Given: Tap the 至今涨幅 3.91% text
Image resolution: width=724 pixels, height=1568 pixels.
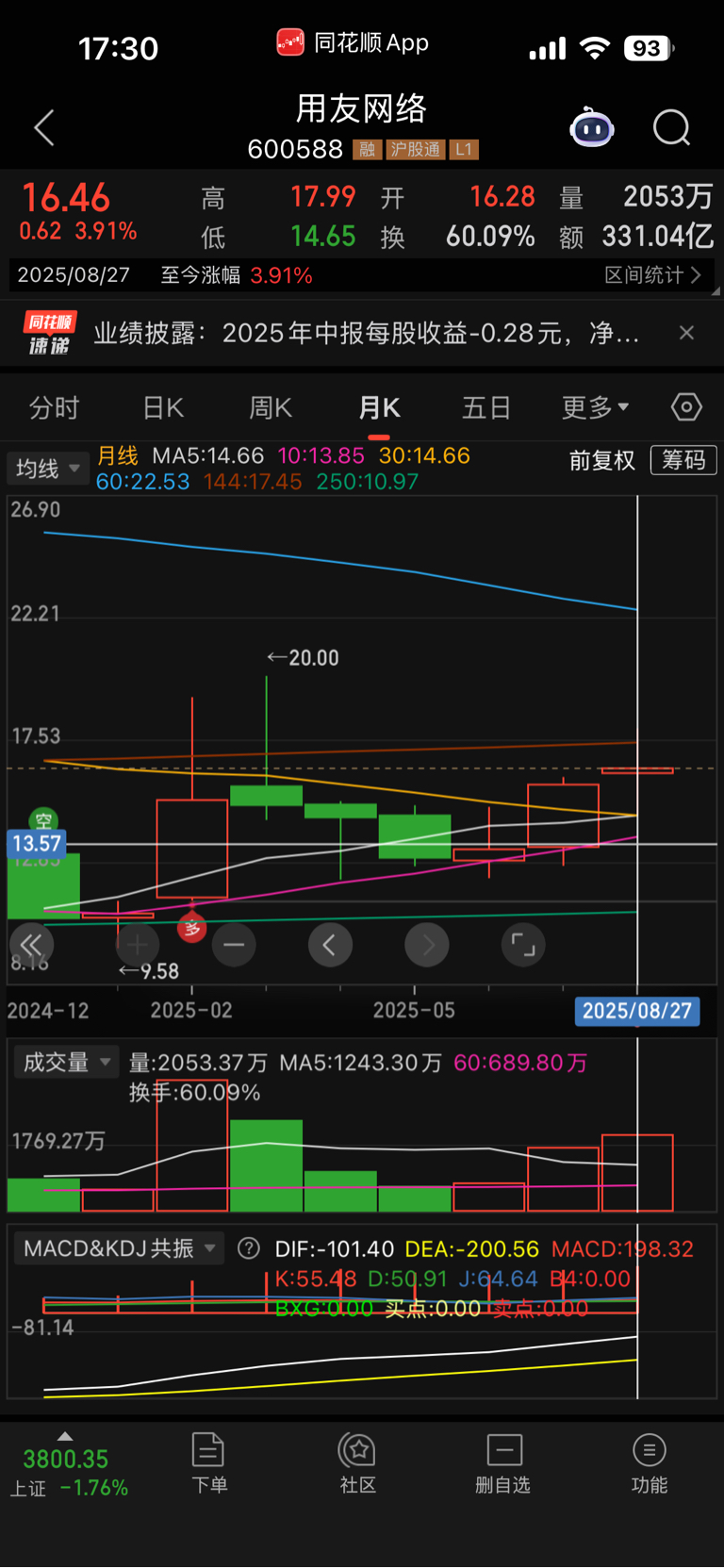Looking at the screenshot, I should 237,275.
